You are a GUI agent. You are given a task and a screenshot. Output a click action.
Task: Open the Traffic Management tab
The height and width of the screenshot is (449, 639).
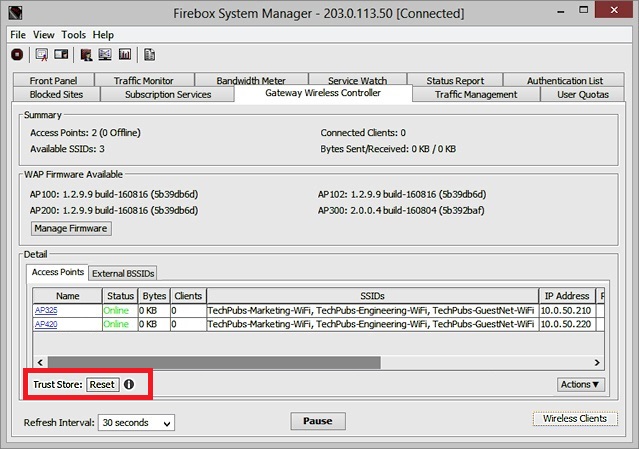click(x=476, y=94)
